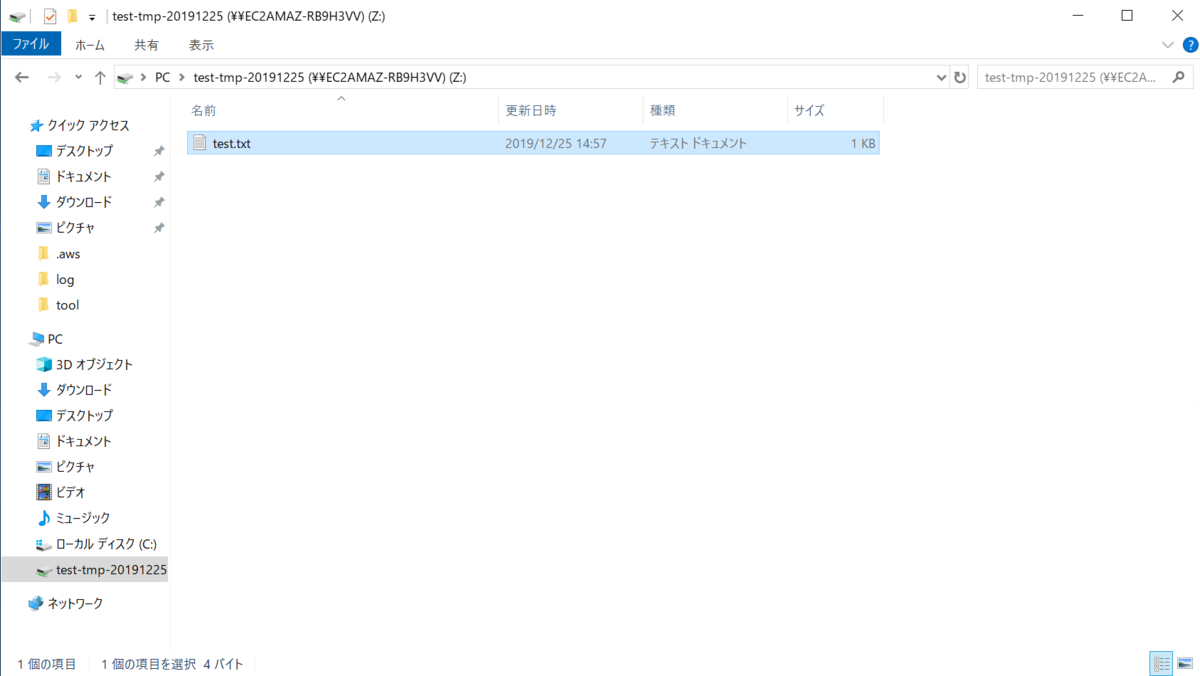Open ダウンロード under PC
Viewport: 1200px width, 676px height.
click(83, 390)
